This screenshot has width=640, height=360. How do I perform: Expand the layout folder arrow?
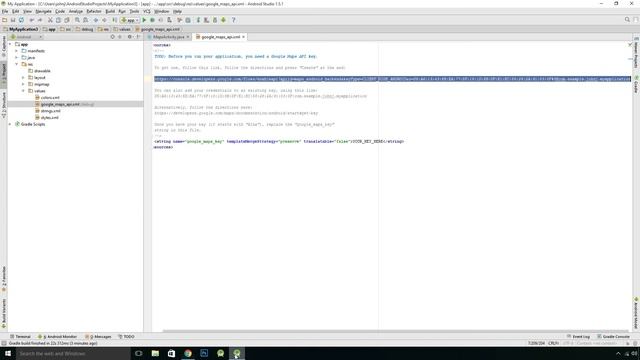(23, 78)
